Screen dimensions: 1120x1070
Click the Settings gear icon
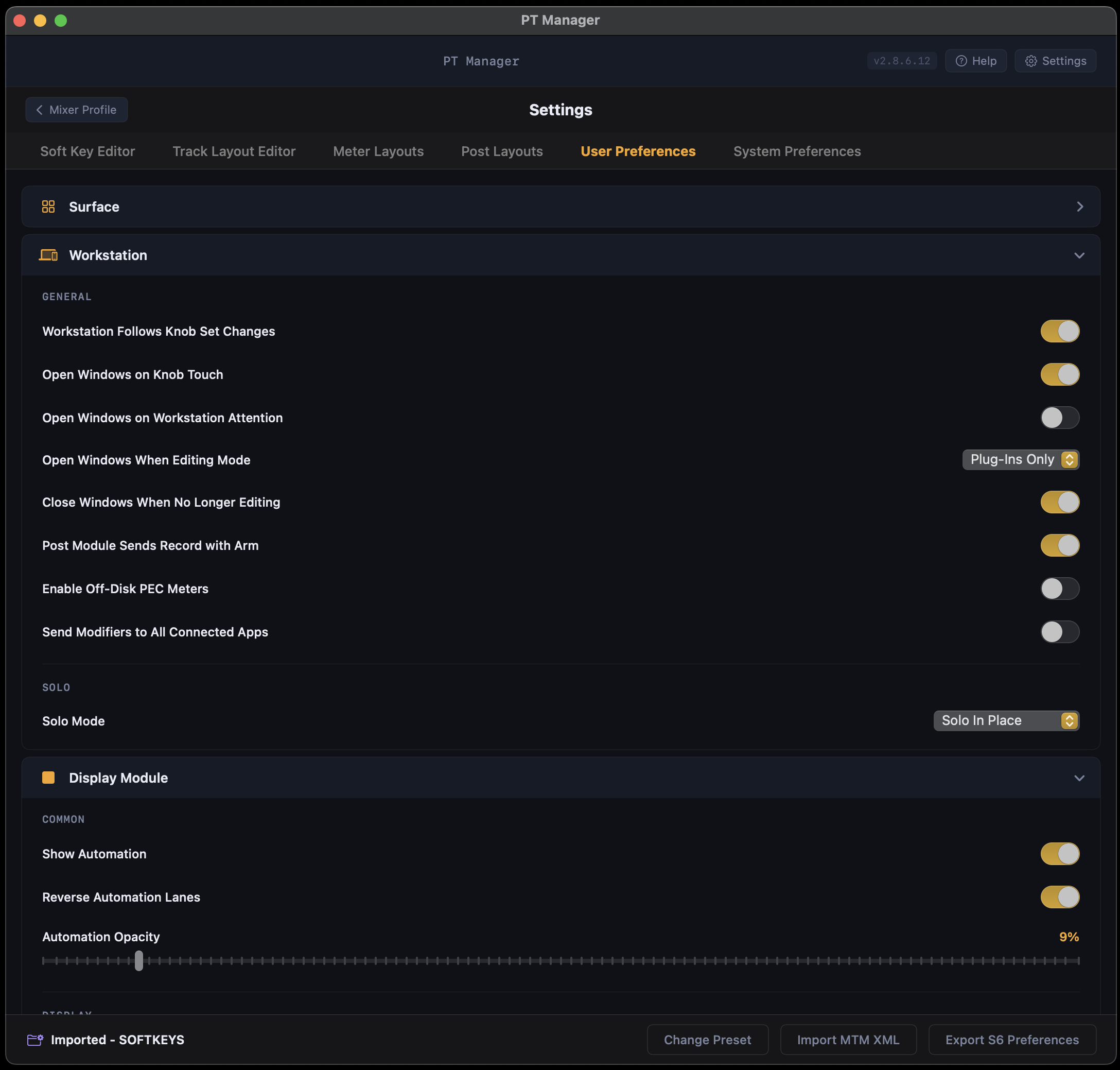click(x=1031, y=61)
